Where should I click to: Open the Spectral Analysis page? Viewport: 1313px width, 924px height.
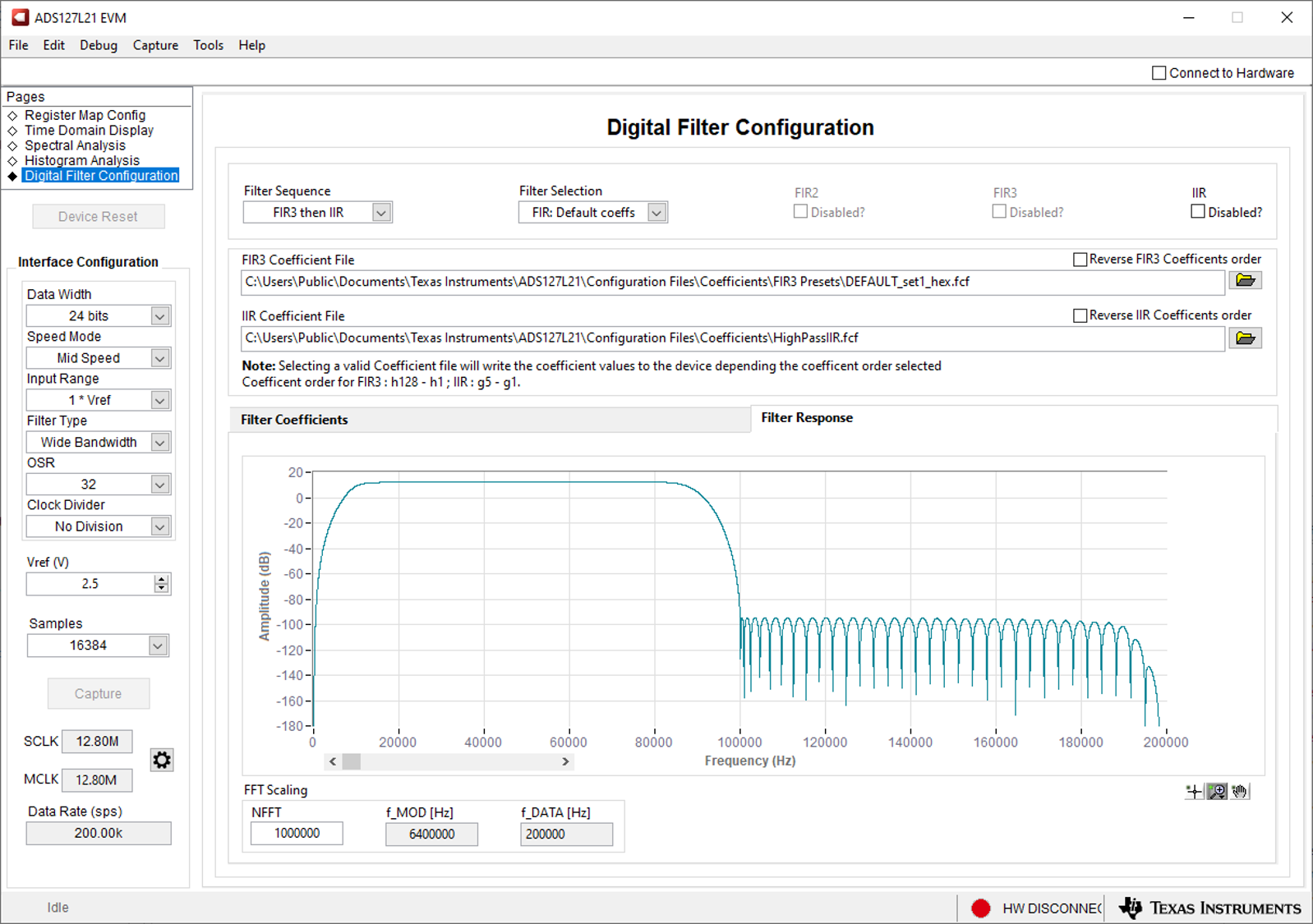pyautogui.click(x=75, y=145)
